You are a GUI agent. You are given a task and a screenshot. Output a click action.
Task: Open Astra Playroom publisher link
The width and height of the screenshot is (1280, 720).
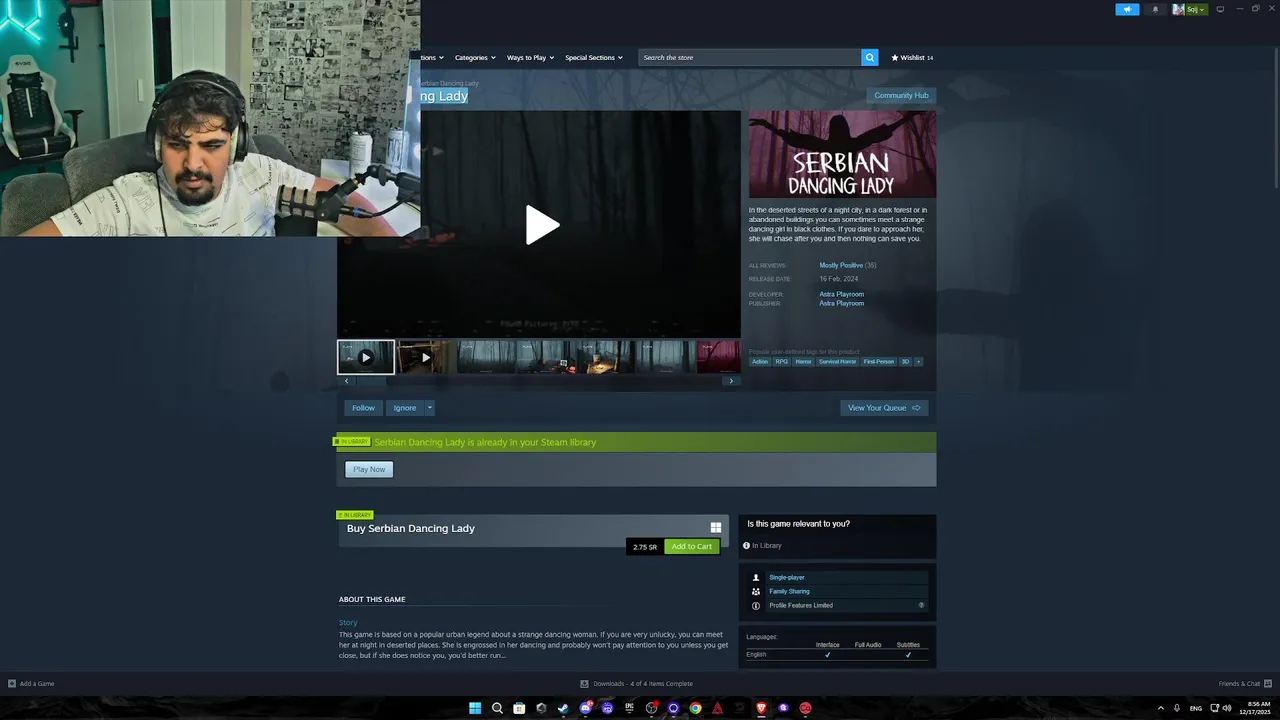point(842,303)
